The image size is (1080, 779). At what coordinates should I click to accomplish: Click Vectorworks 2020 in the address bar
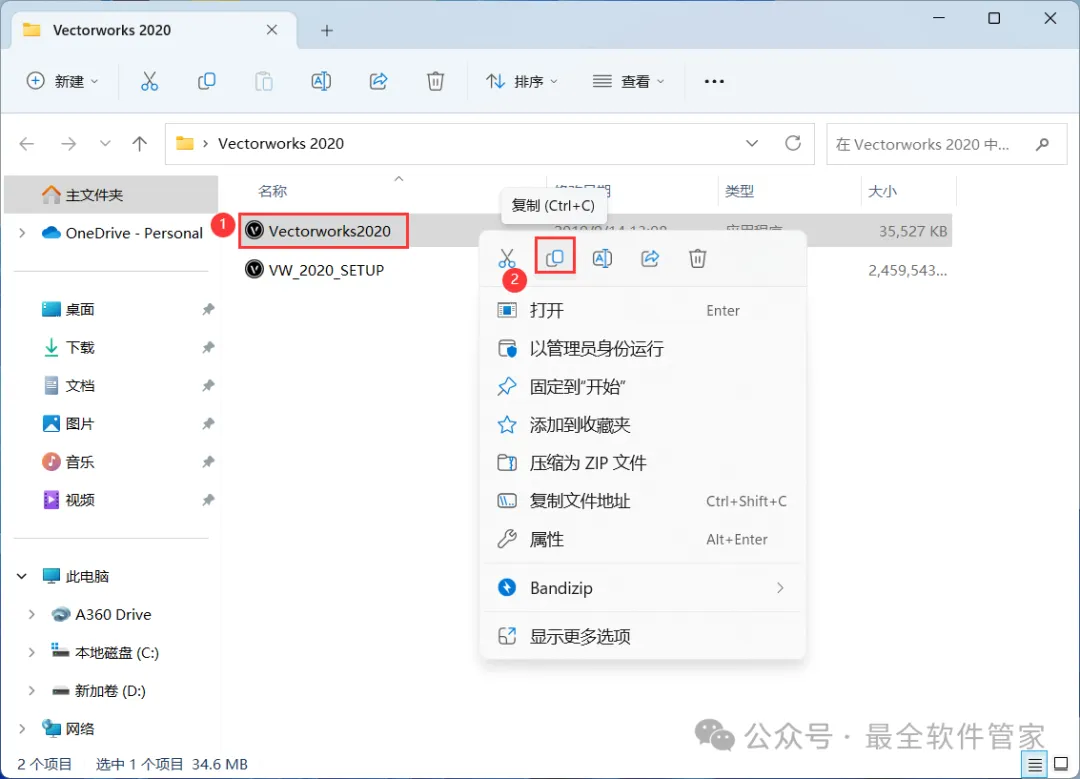pyautogui.click(x=281, y=143)
